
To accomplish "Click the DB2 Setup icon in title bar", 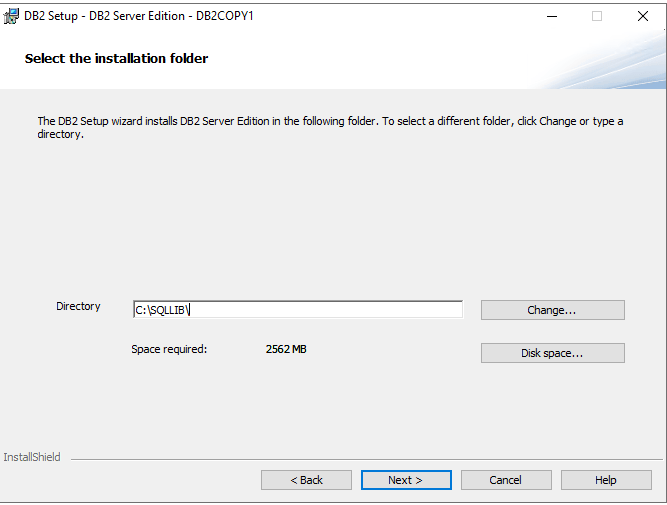I will pyautogui.click(x=12, y=16).
